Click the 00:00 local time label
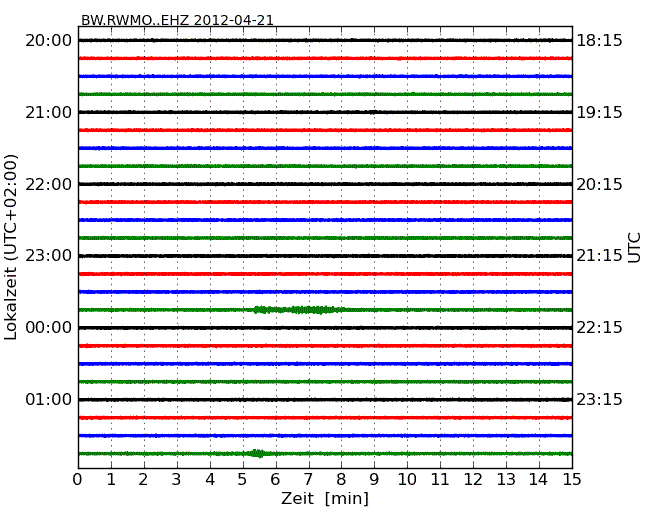The height and width of the screenshot is (520, 650). tap(49, 328)
